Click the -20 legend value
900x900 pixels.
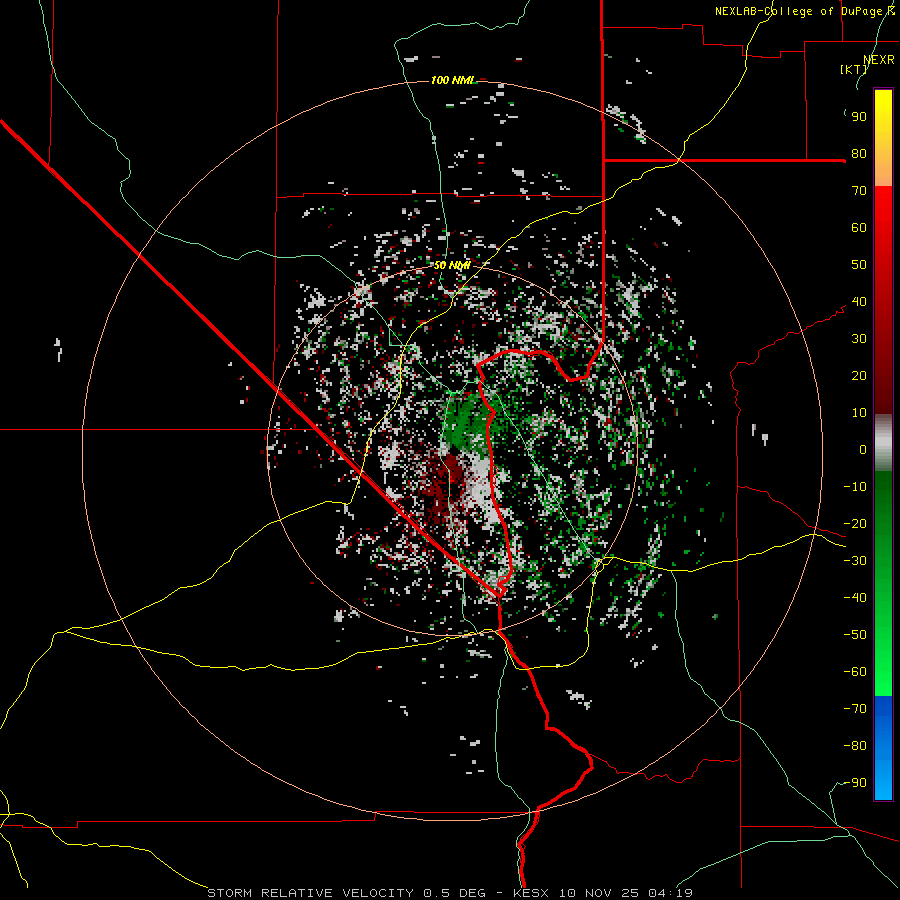pyautogui.click(x=855, y=524)
